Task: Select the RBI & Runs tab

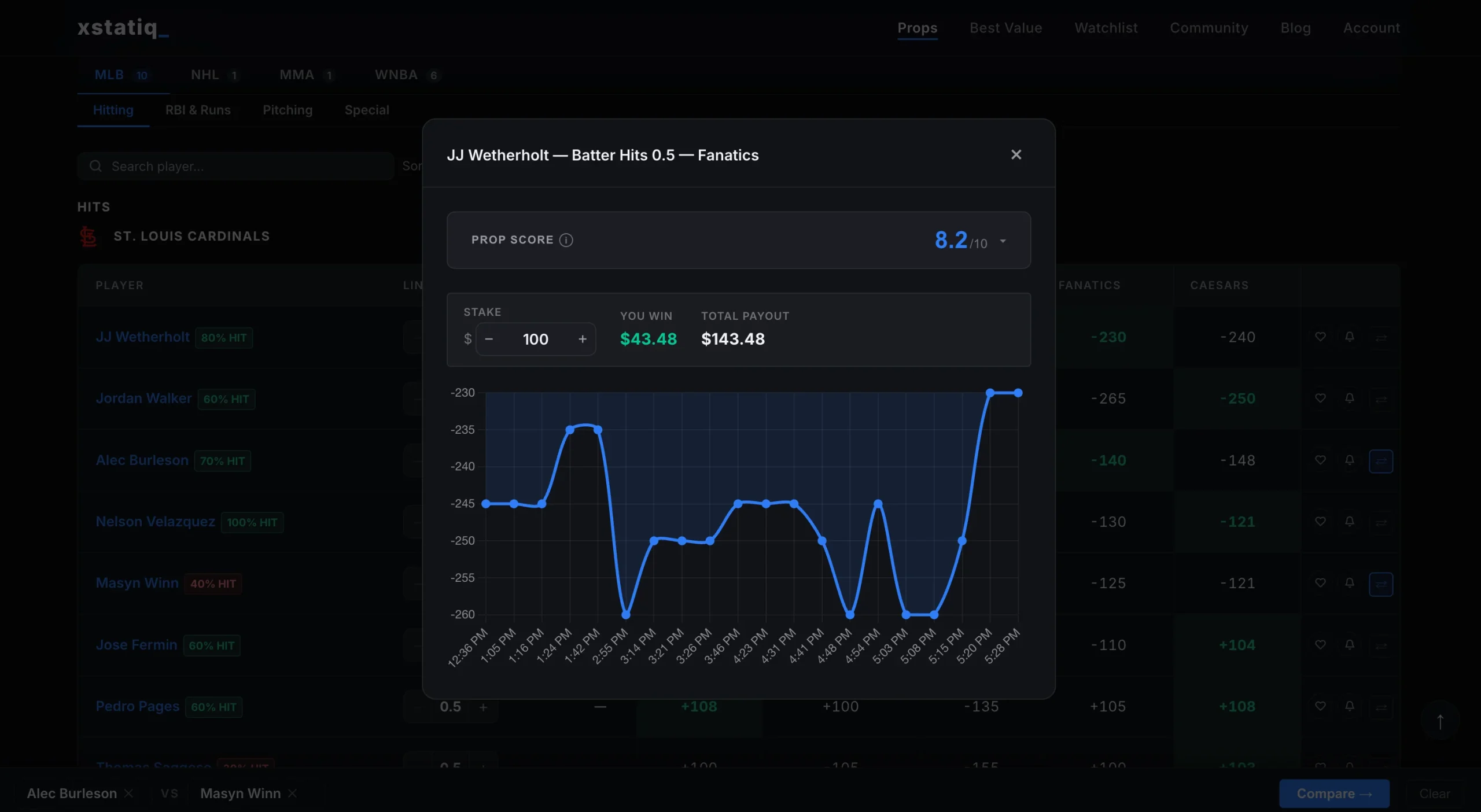Action: click(198, 110)
